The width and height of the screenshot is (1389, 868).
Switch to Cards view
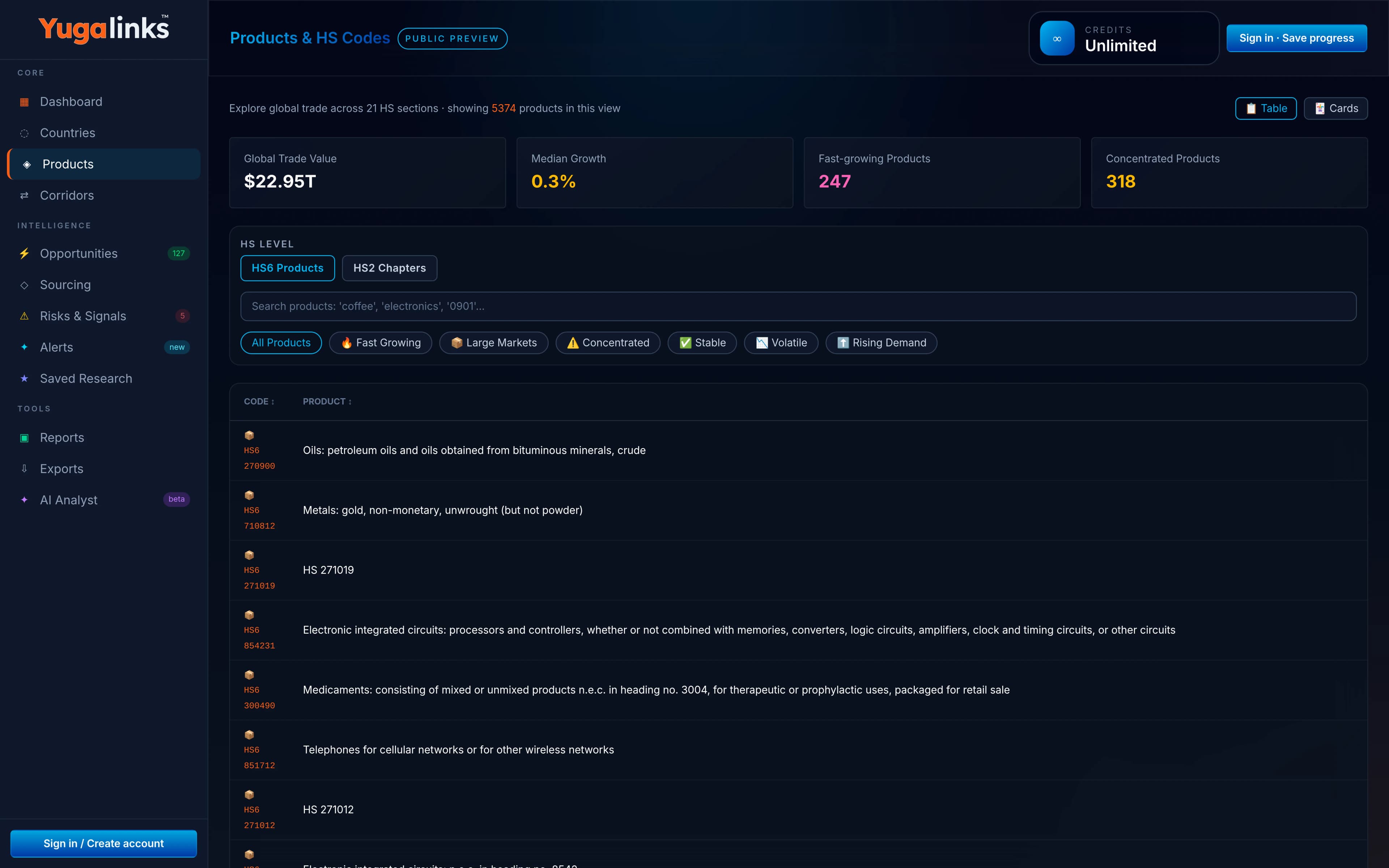1335,109
